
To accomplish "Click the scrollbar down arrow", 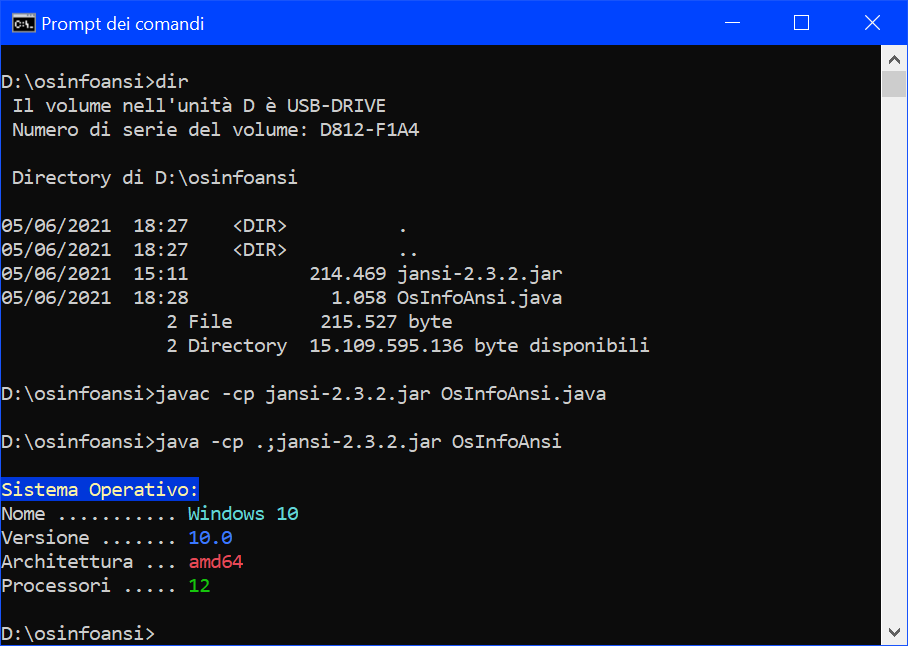I will [x=894, y=632].
